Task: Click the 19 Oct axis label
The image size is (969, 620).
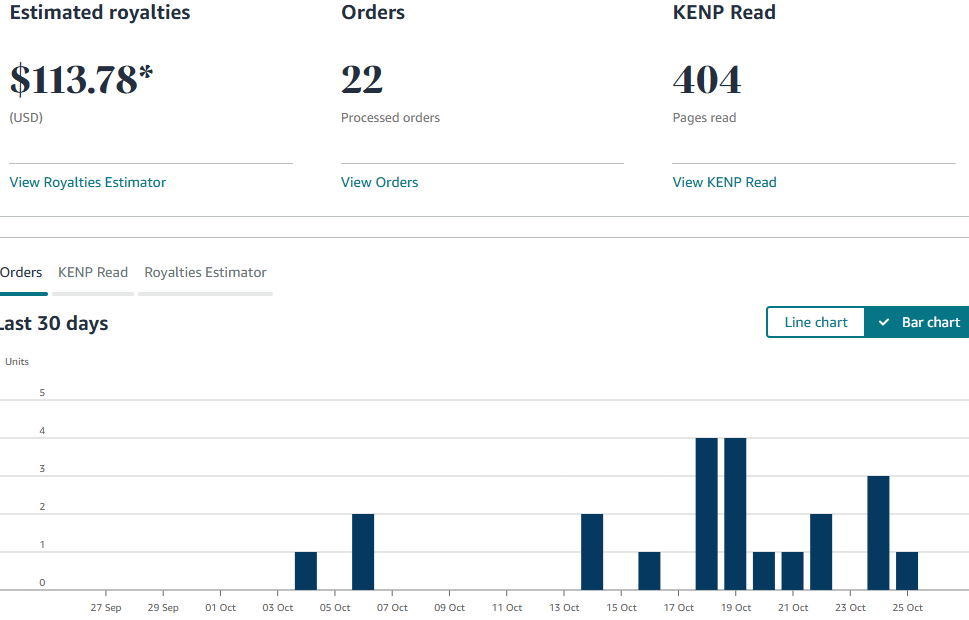Action: click(x=736, y=608)
